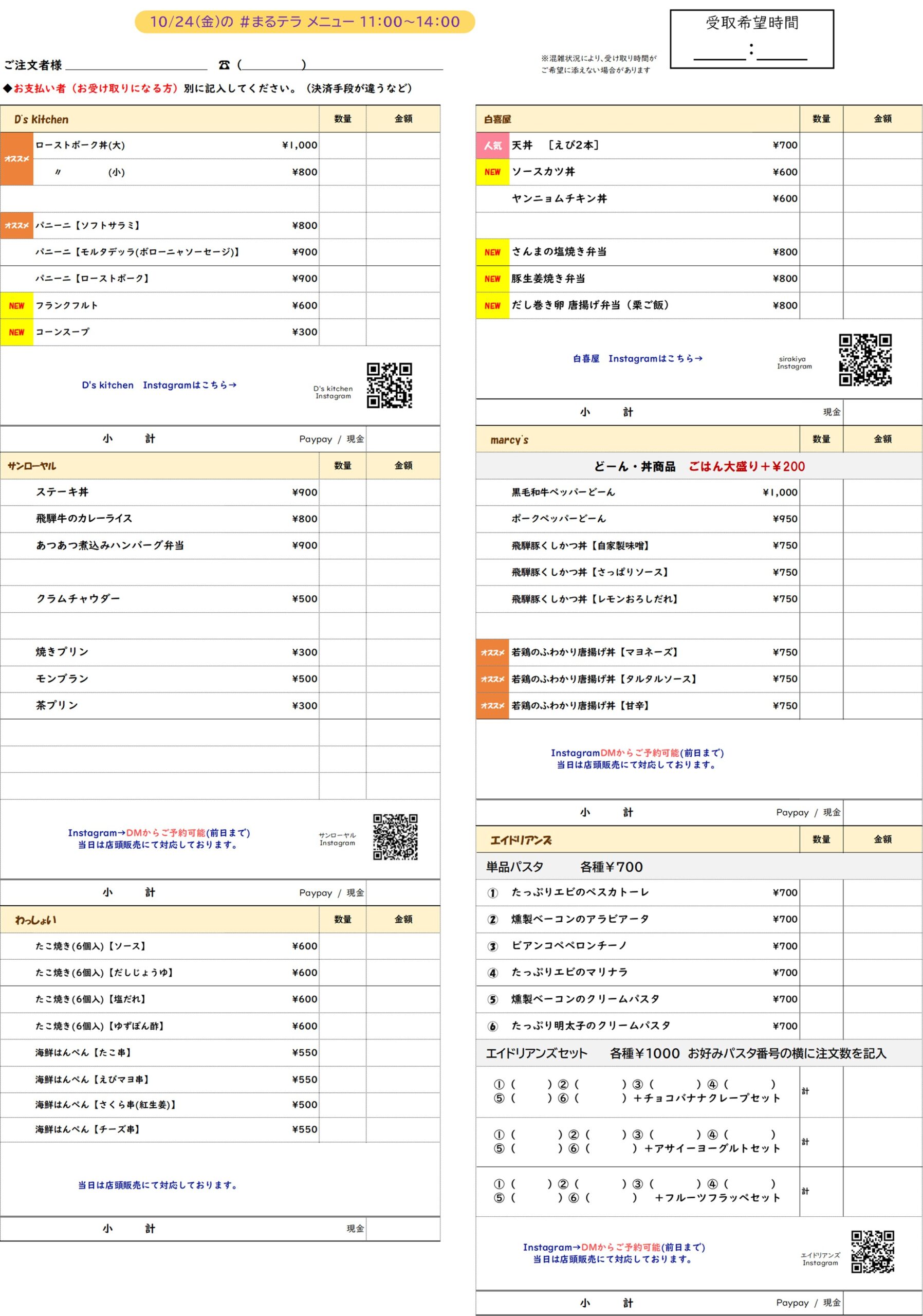The height and width of the screenshot is (1316, 923).
Task: Click the サンローヤル Instagram QR code
Action: tap(395, 836)
